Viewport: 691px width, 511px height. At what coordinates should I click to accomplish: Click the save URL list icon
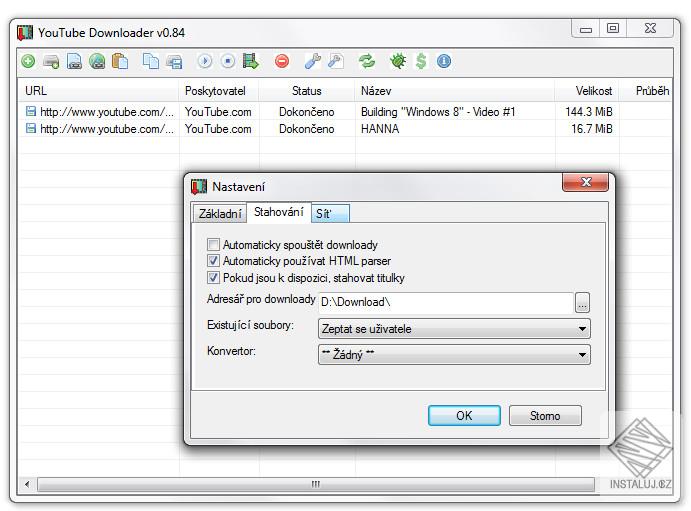(174, 61)
